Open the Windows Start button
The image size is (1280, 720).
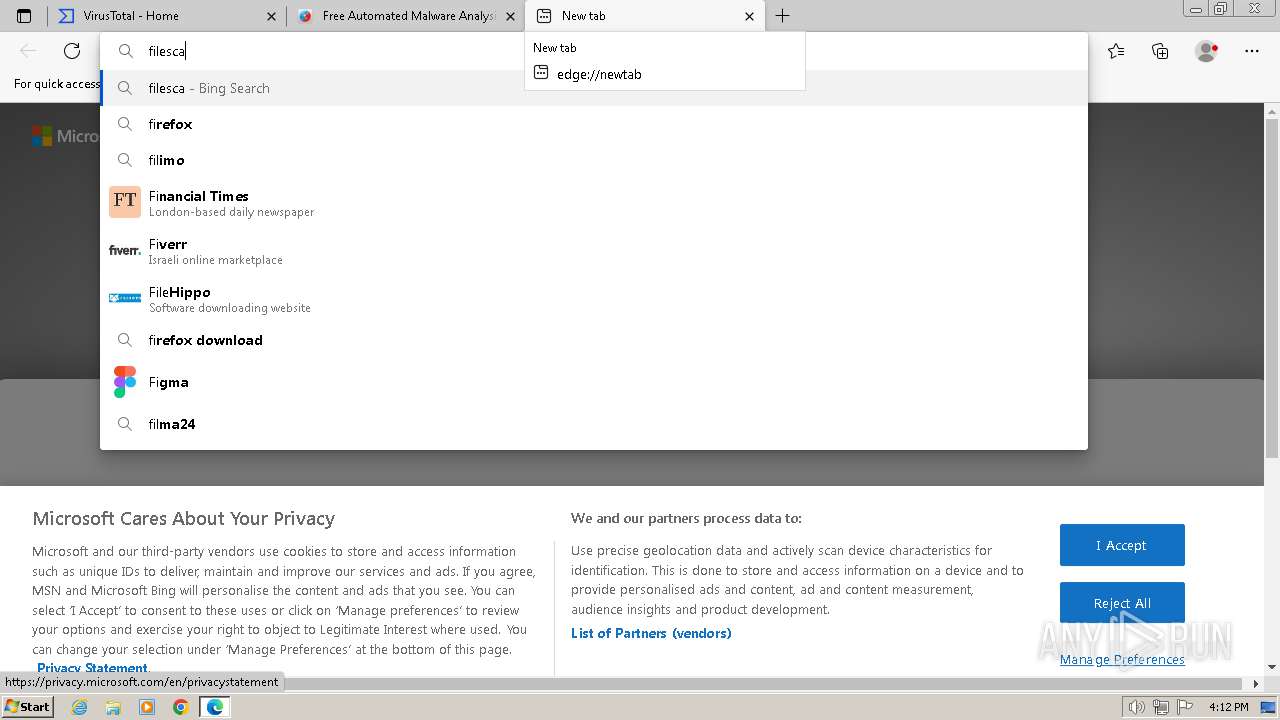[x=27, y=706]
